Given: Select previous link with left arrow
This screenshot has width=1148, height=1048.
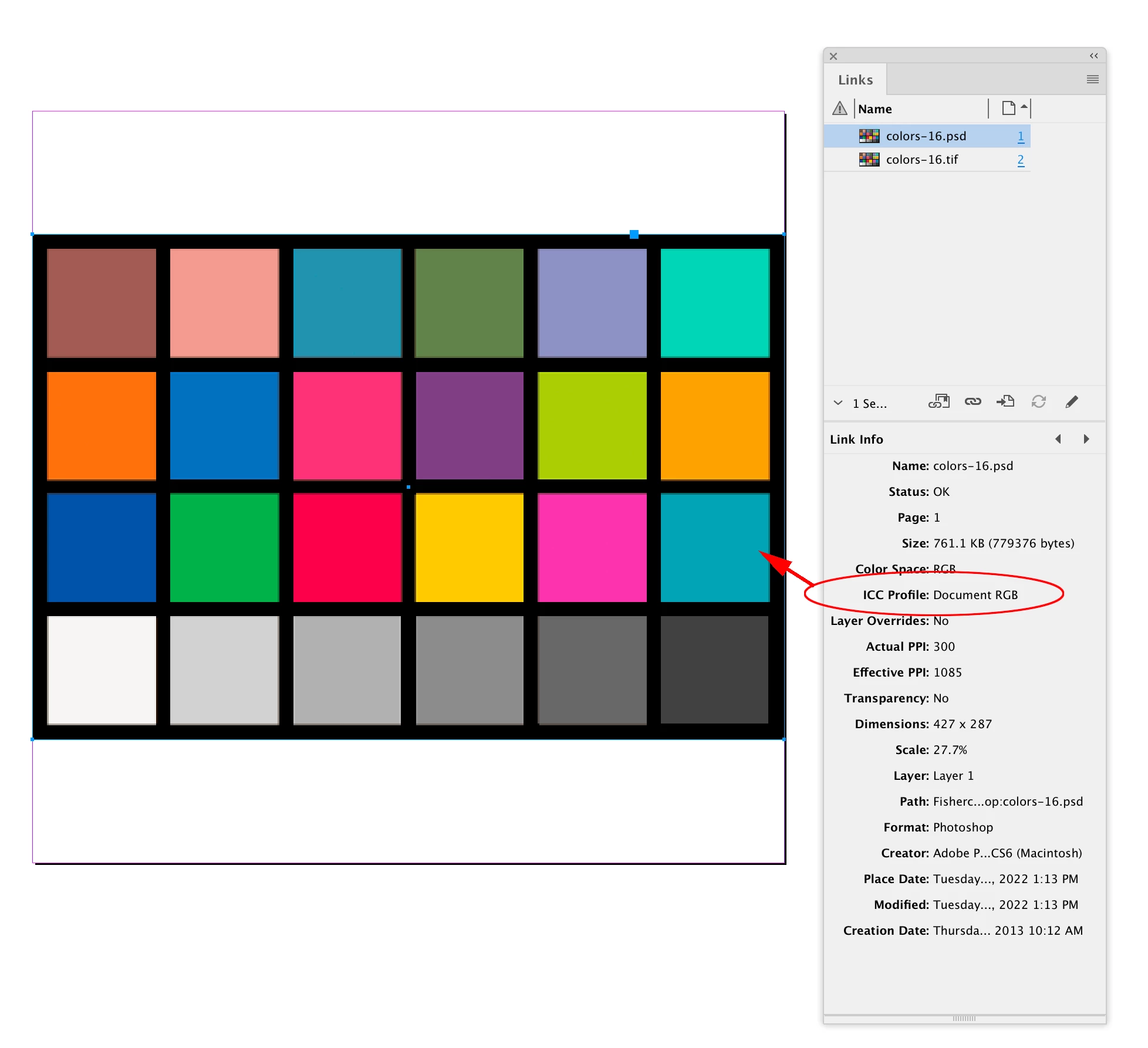Looking at the screenshot, I should (1058, 439).
